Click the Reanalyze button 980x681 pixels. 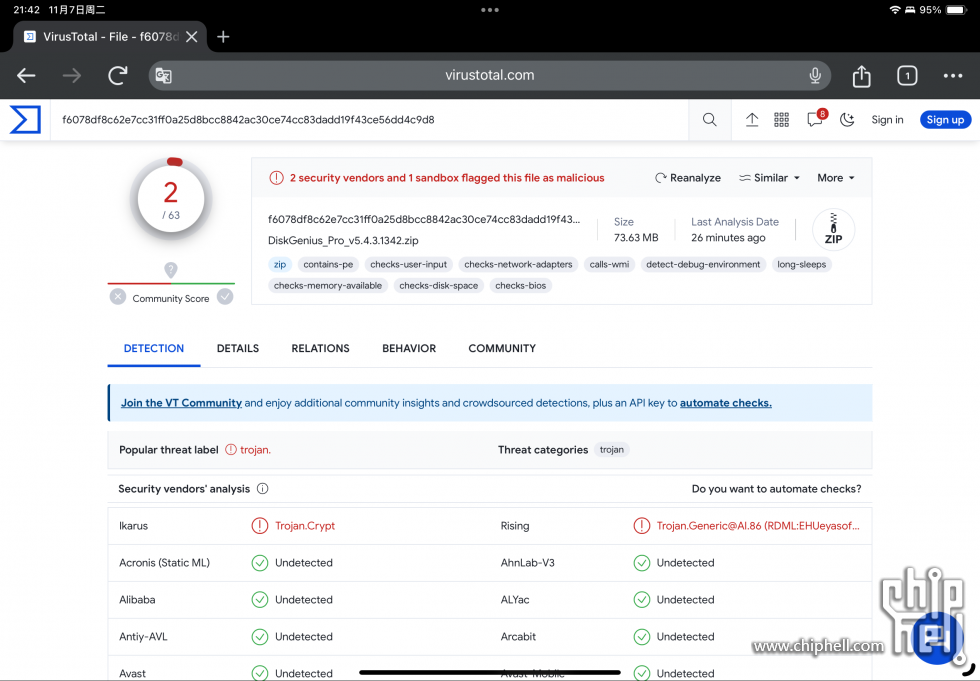point(688,178)
